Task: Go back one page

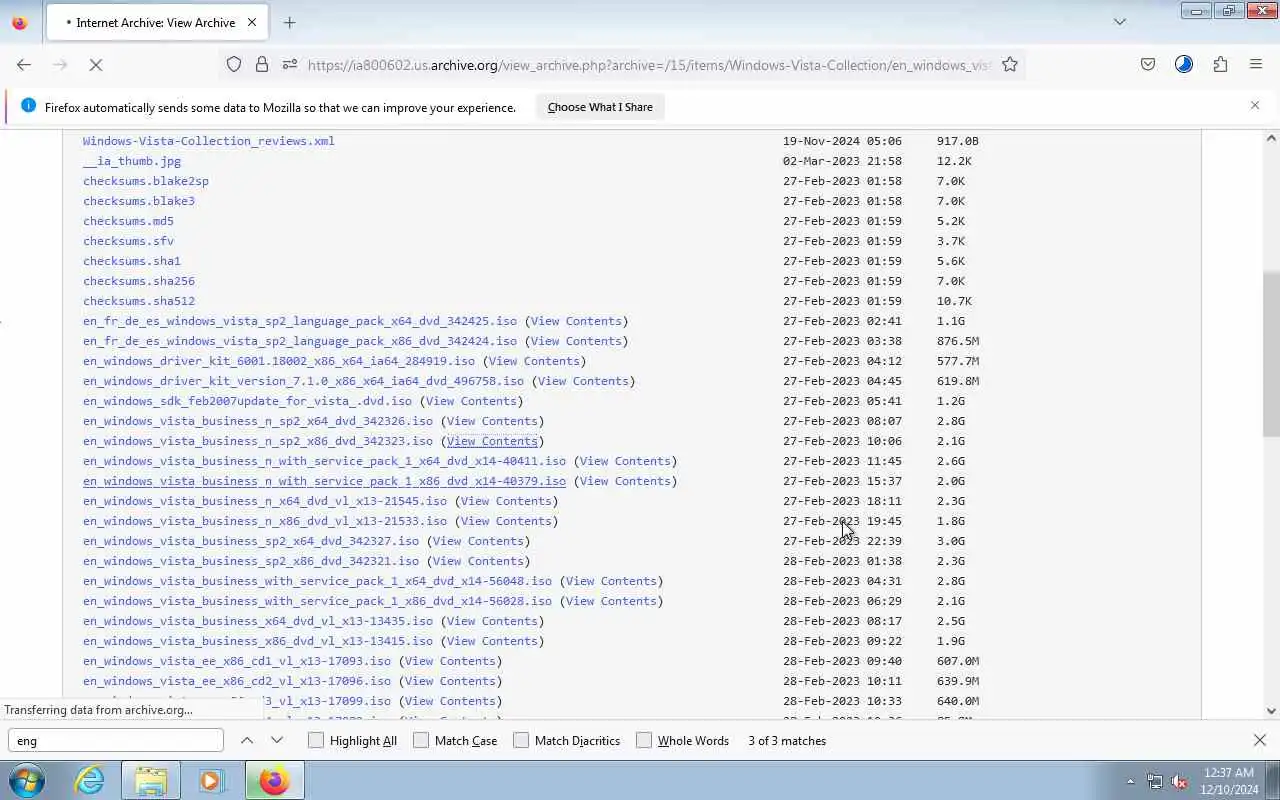Action: pos(24,65)
